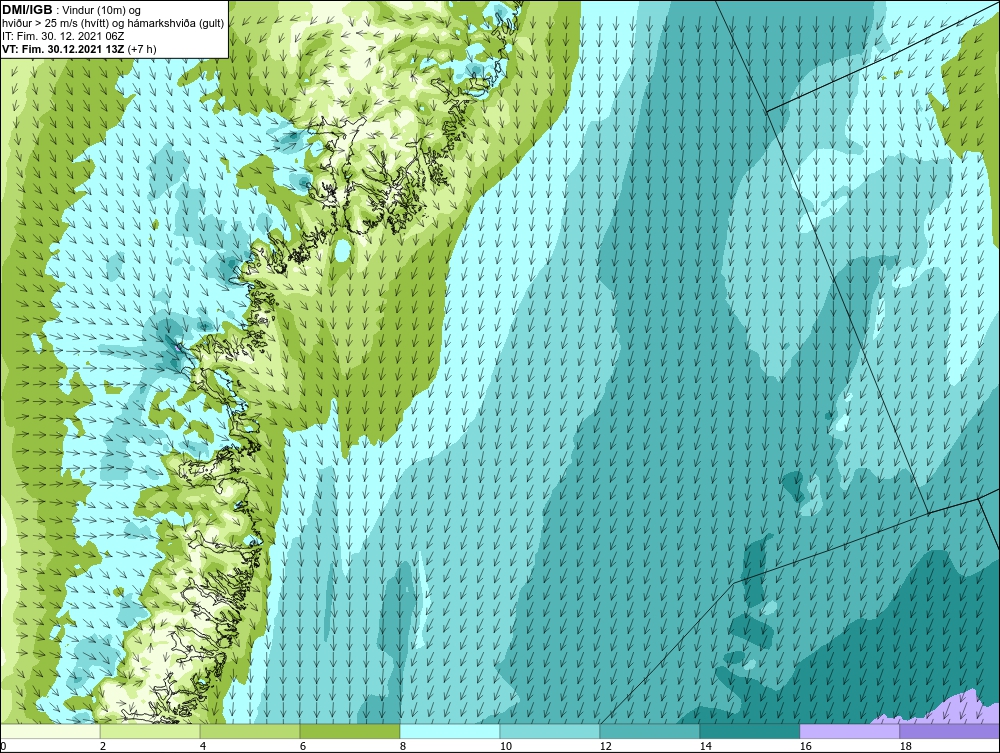Click legend tick label 2
The width and height of the screenshot is (1000, 753).
tap(103, 746)
